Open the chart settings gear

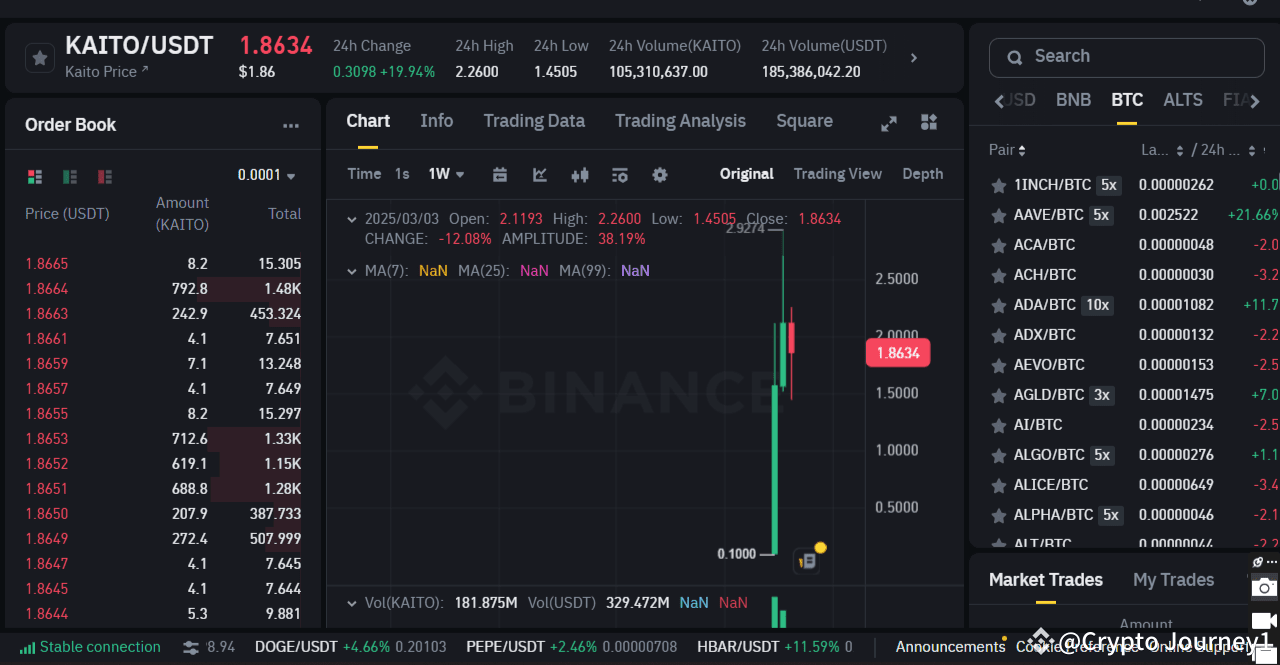click(x=660, y=174)
